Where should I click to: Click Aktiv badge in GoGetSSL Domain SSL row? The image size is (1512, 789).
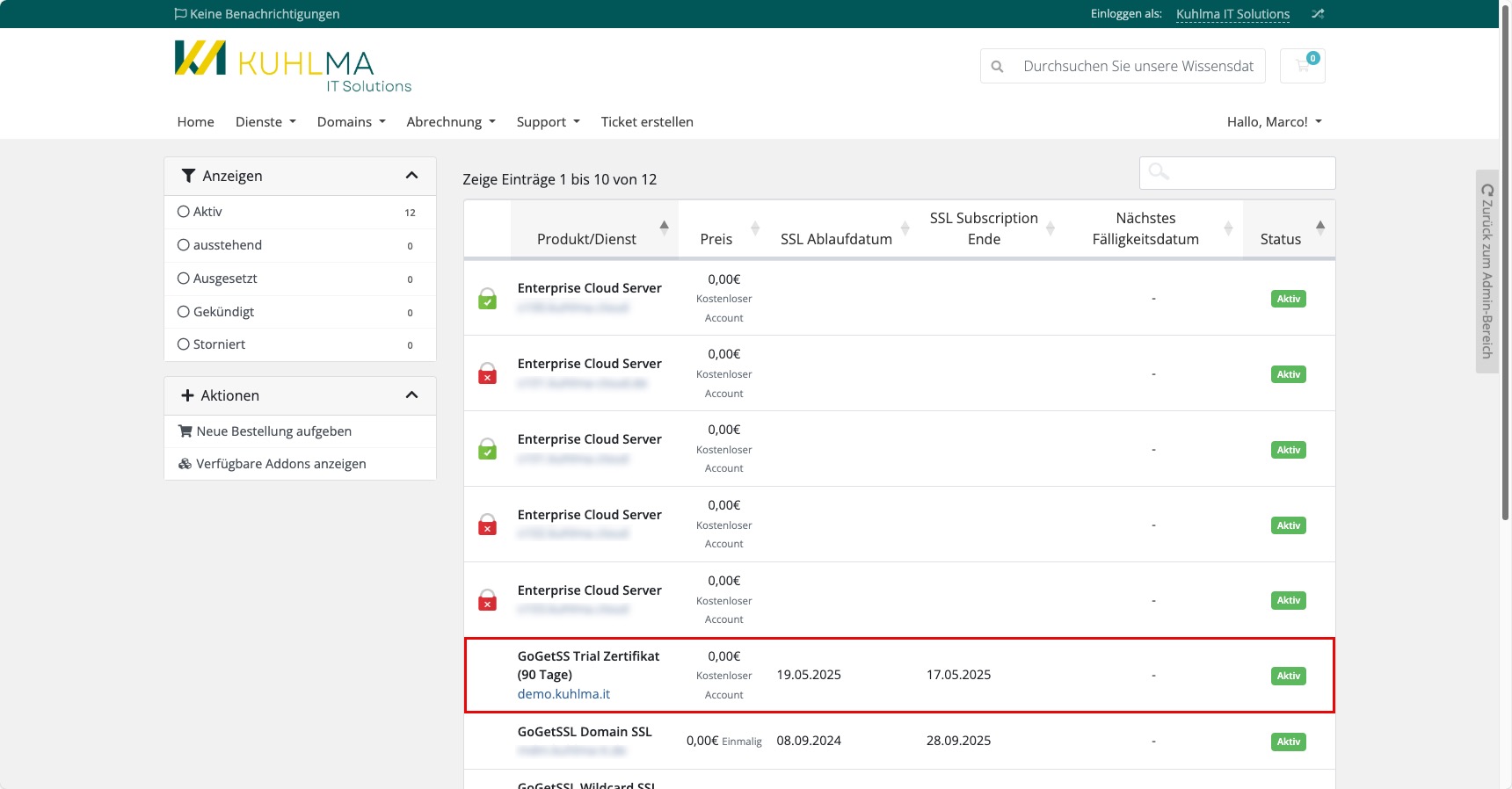point(1289,742)
